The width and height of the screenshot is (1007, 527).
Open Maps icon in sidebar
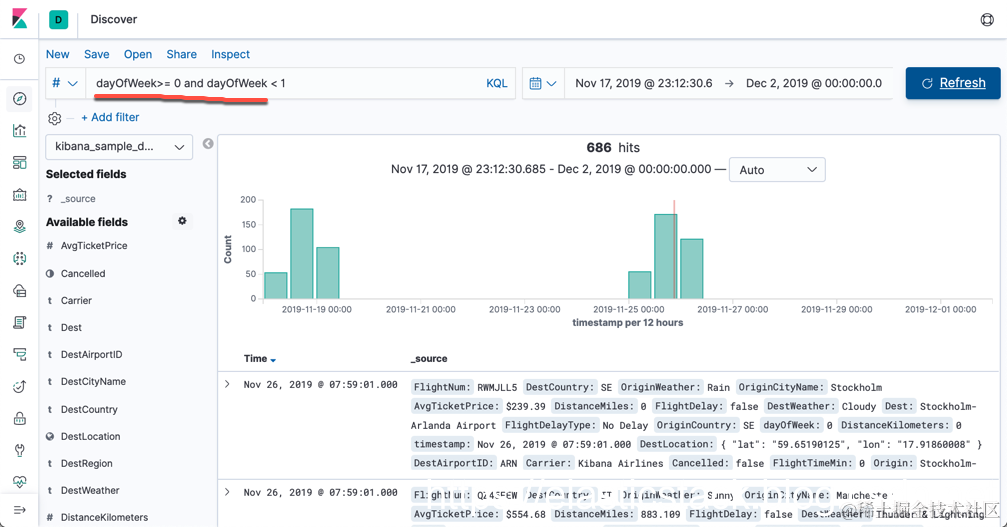(20, 227)
